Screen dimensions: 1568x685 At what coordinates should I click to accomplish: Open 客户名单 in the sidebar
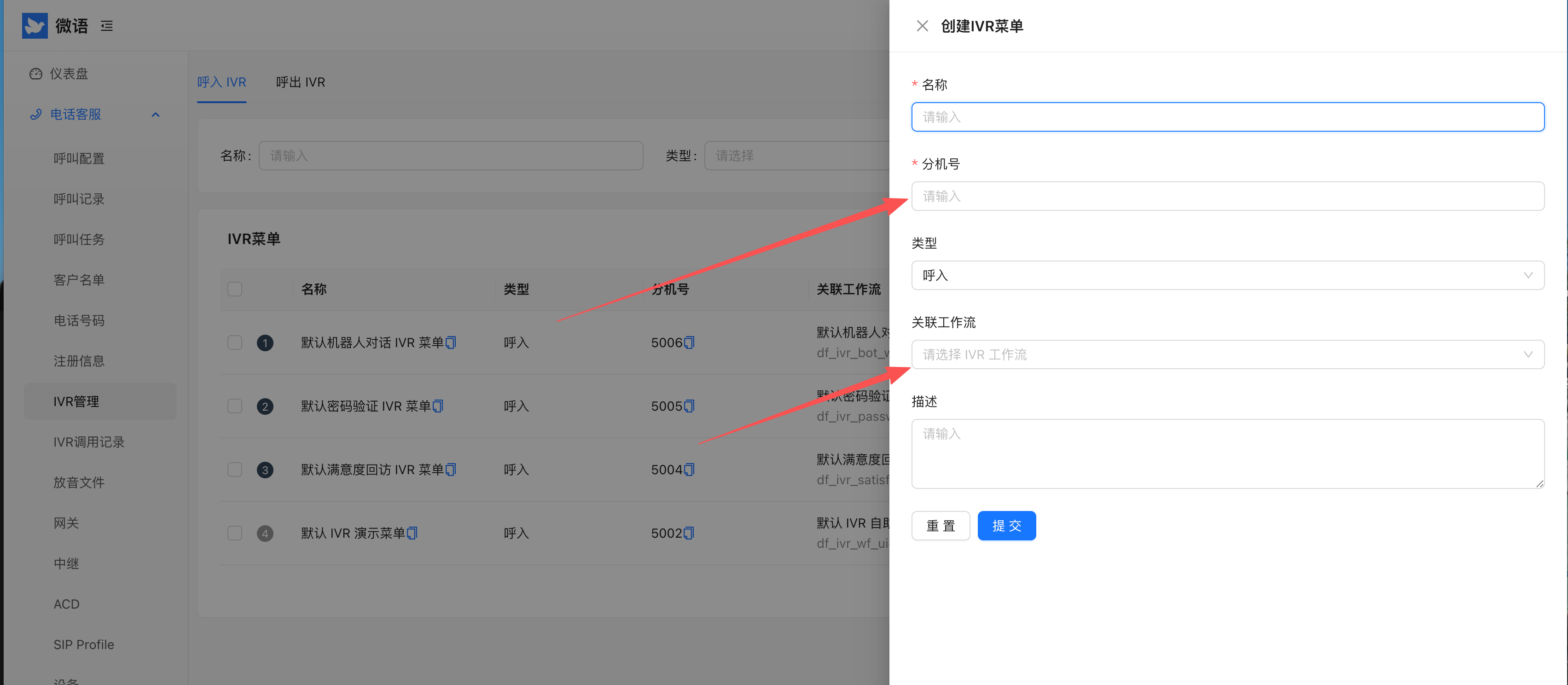tap(79, 280)
